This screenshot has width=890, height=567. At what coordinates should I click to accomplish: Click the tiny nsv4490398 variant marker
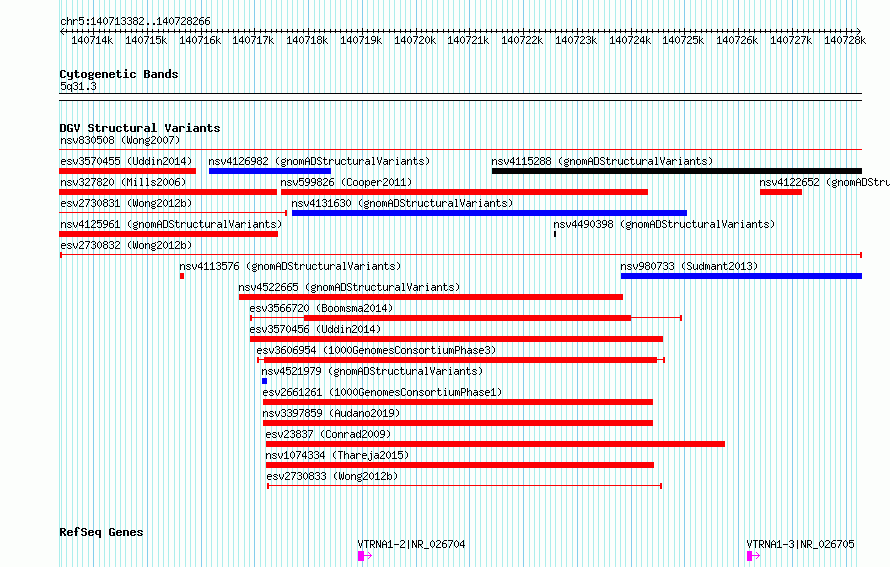point(555,234)
